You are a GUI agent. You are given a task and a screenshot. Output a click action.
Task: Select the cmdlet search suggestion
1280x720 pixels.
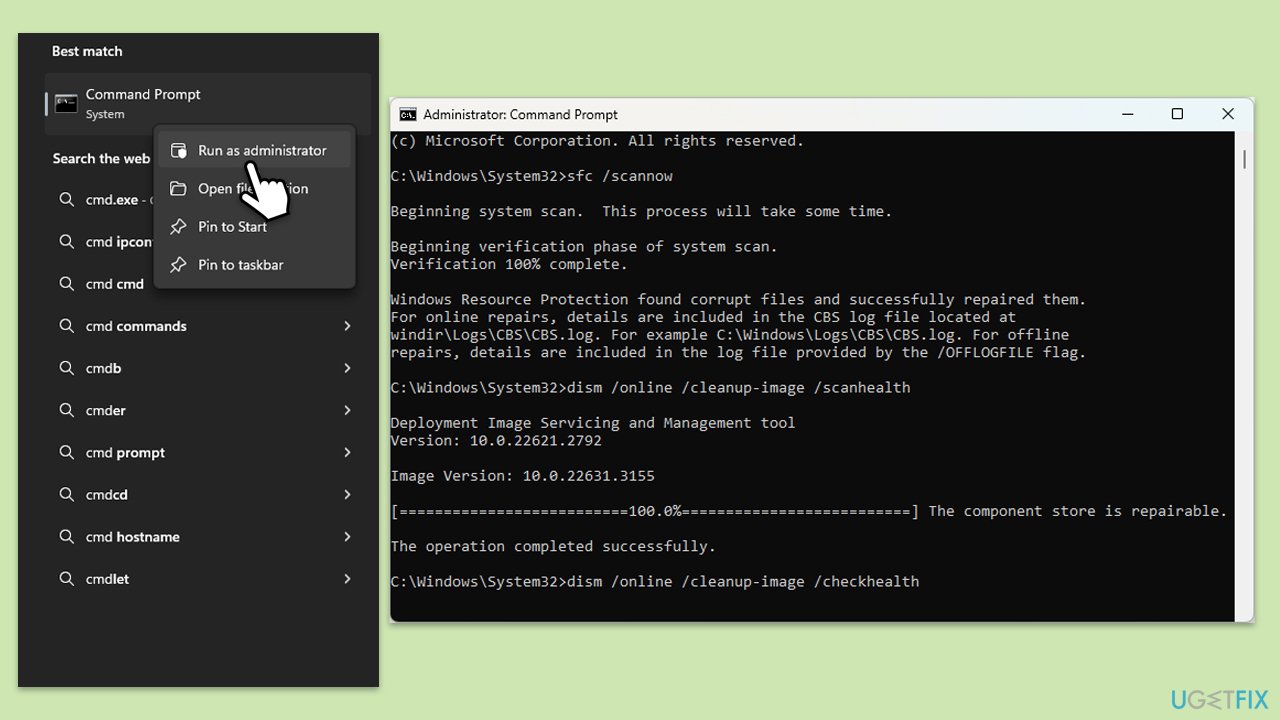coord(208,578)
